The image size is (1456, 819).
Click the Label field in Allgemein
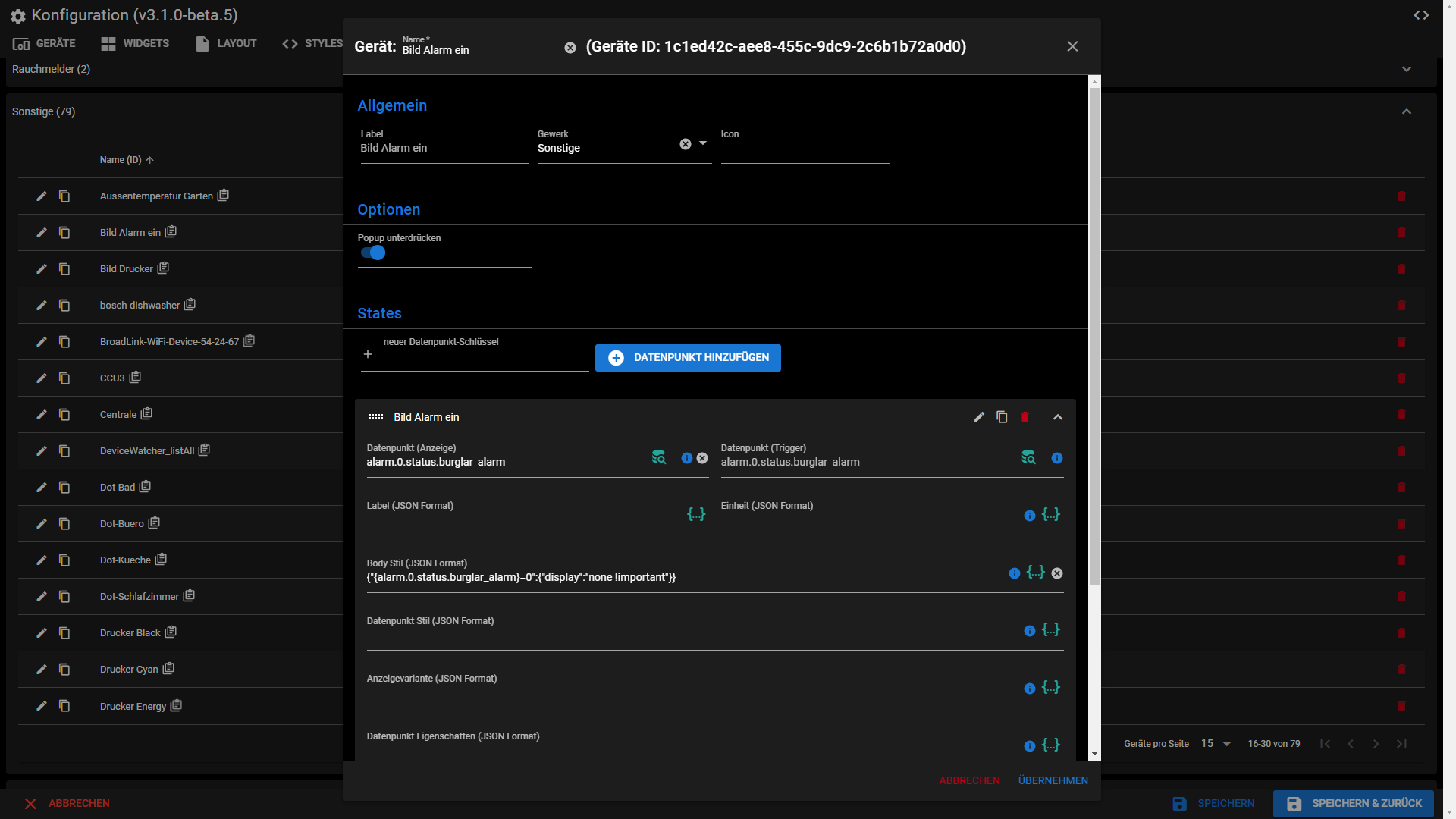click(444, 148)
